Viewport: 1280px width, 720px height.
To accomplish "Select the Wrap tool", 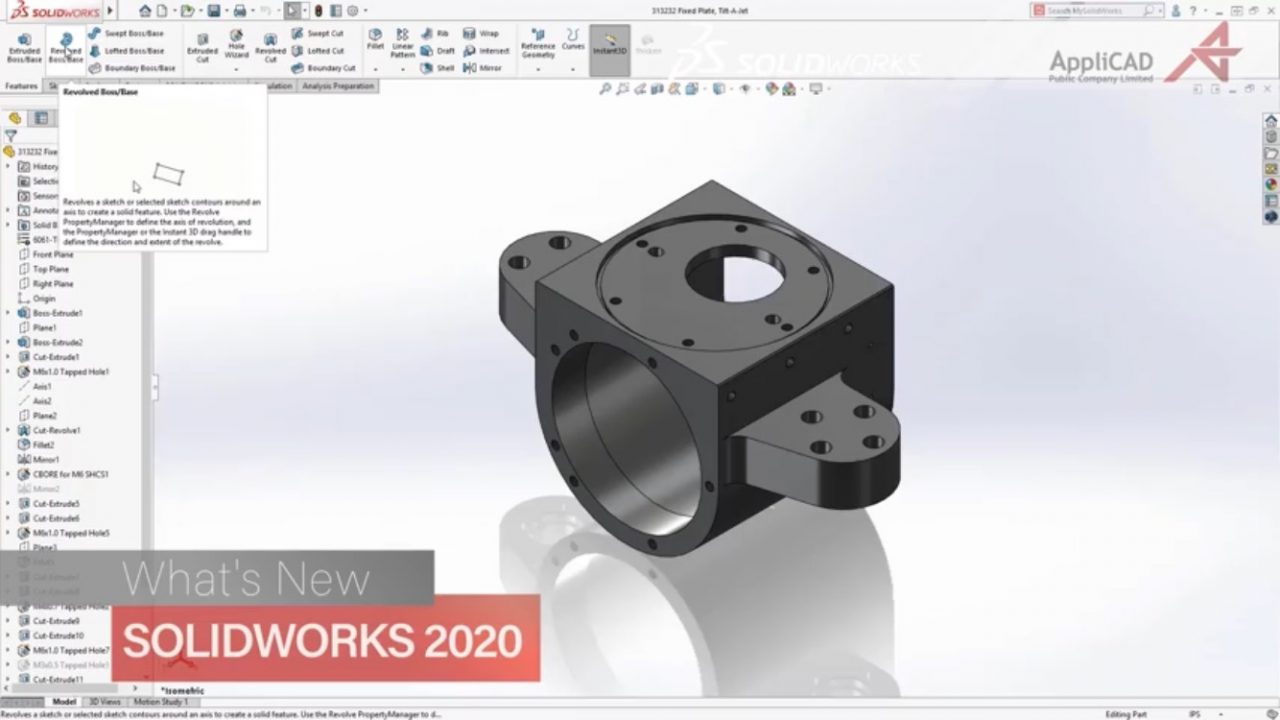I will click(481, 33).
